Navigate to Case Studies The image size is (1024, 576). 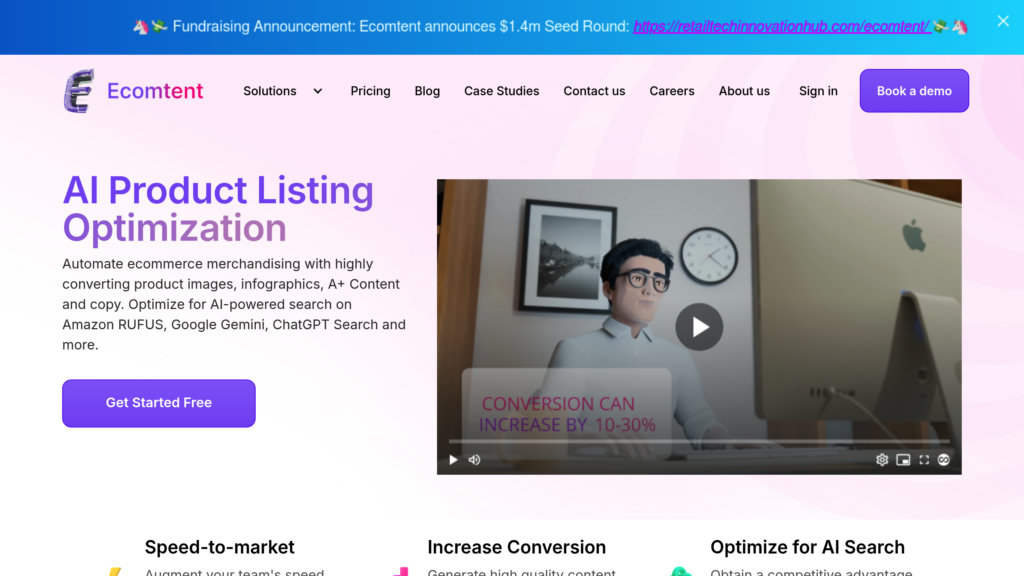coord(501,91)
